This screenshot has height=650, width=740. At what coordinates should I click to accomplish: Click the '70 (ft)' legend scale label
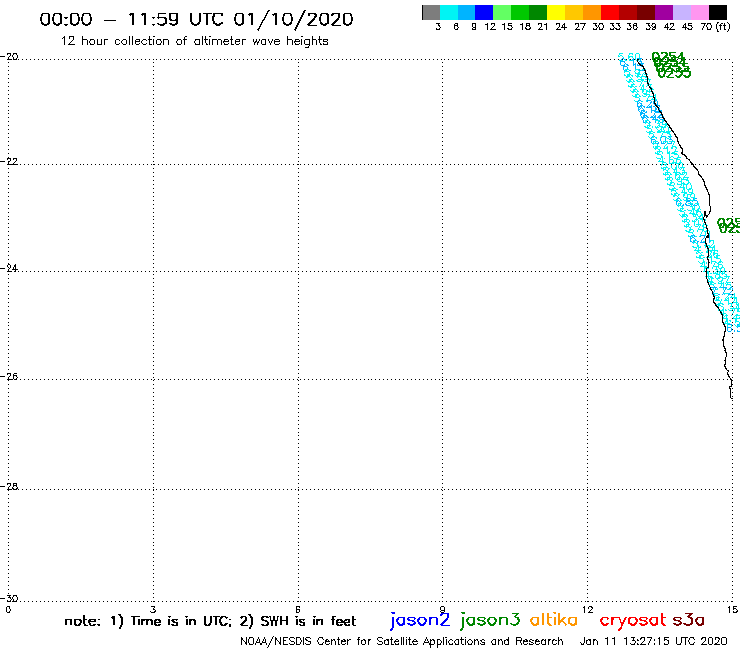tap(715, 26)
